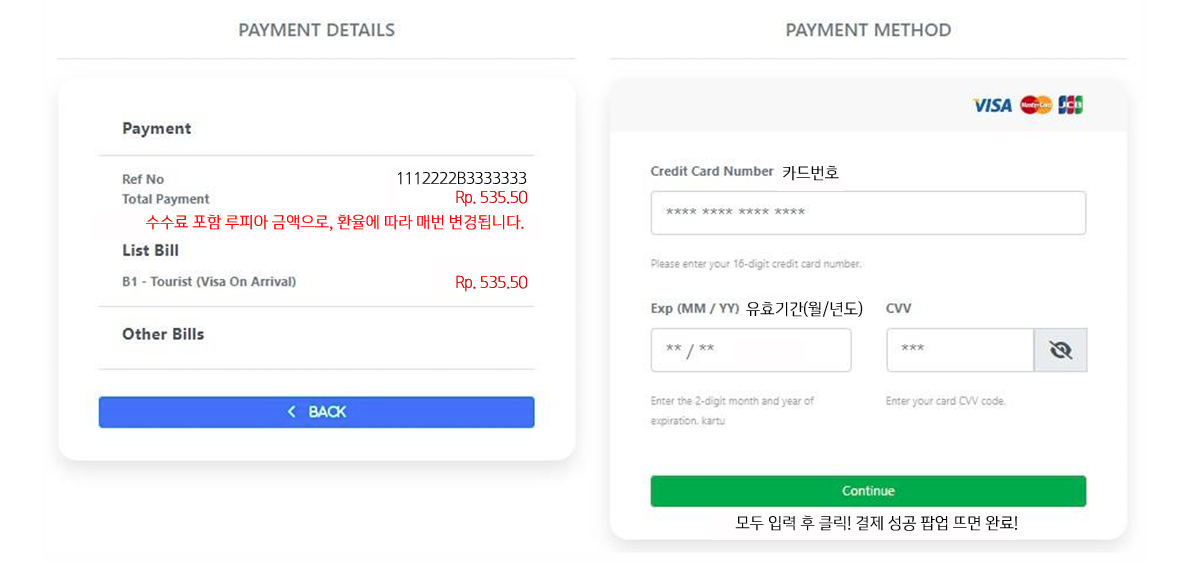Screen dimensions: 1193x566
Task: Click the MasterCard logo
Action: click(x=1035, y=105)
